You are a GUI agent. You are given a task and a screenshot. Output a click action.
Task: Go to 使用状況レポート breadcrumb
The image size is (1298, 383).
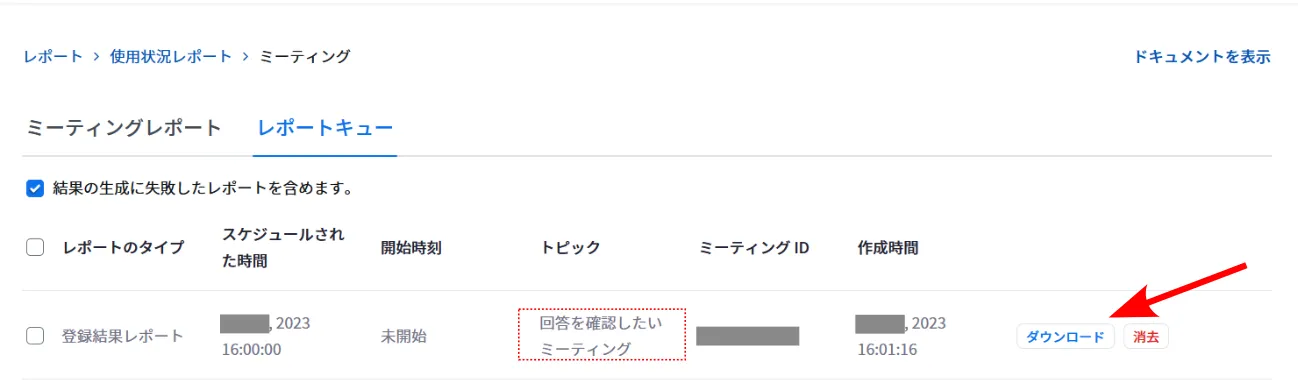[171, 56]
